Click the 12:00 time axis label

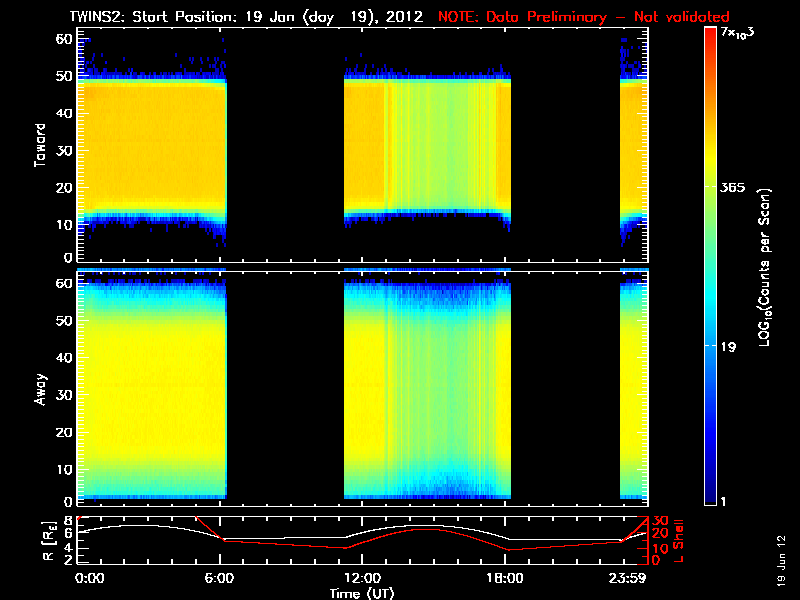362,578
